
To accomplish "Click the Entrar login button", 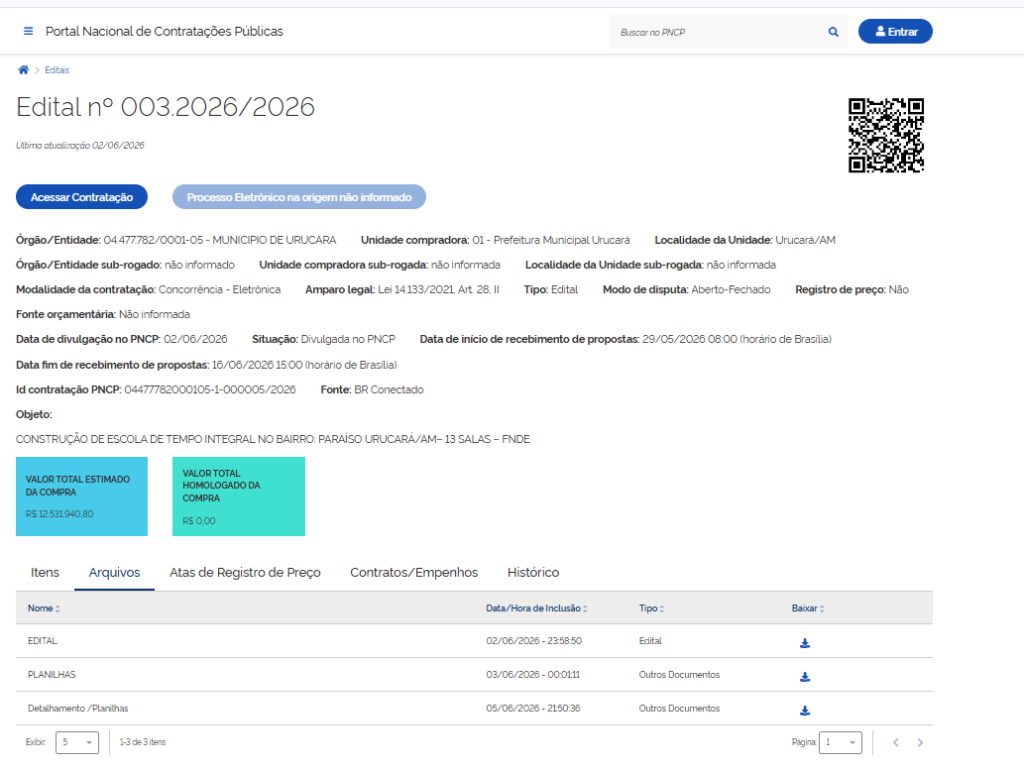I will coord(895,31).
